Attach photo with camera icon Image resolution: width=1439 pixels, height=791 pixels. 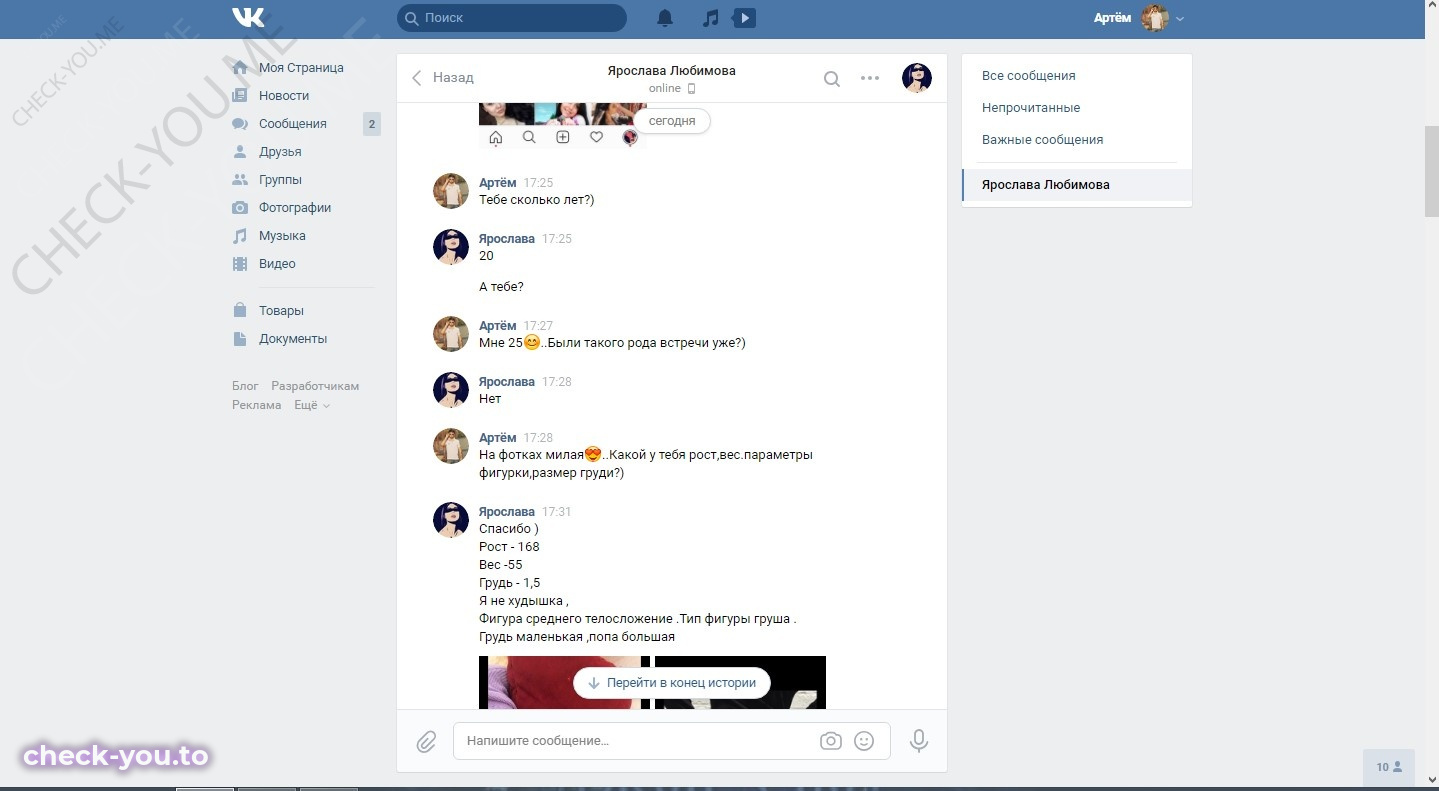click(830, 741)
